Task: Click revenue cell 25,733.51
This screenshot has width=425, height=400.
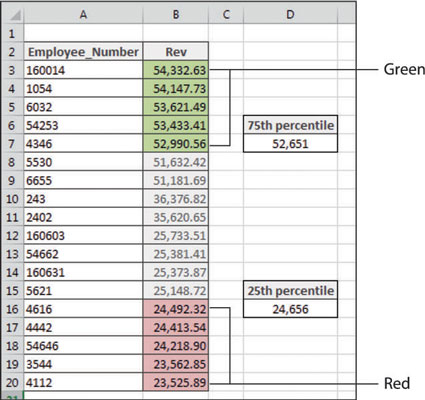Action: [x=176, y=236]
